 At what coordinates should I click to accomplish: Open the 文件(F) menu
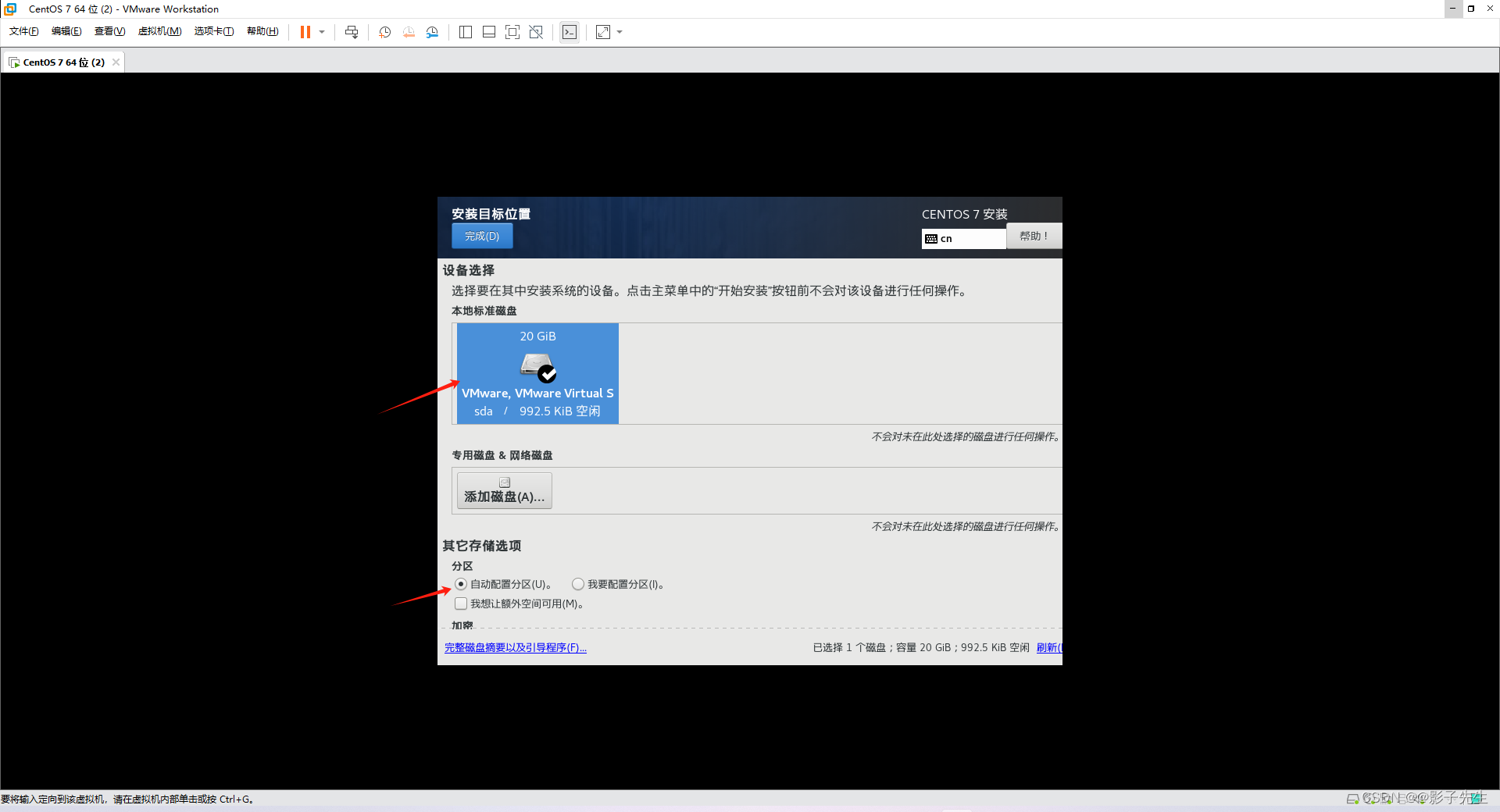(x=24, y=31)
